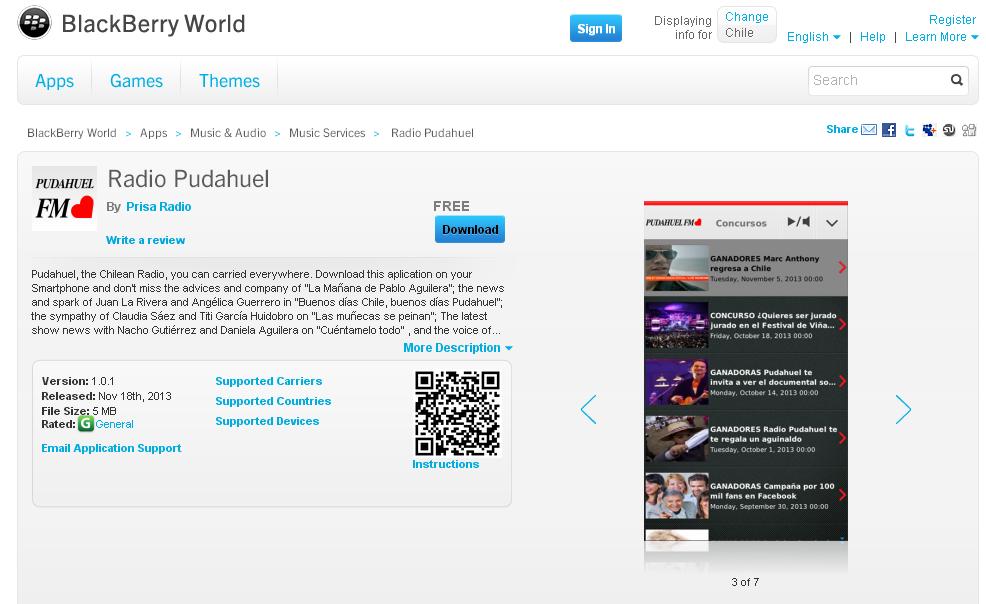The width and height of the screenshot is (986, 604).
Task: Expand the Learn More dropdown
Action: coord(941,37)
